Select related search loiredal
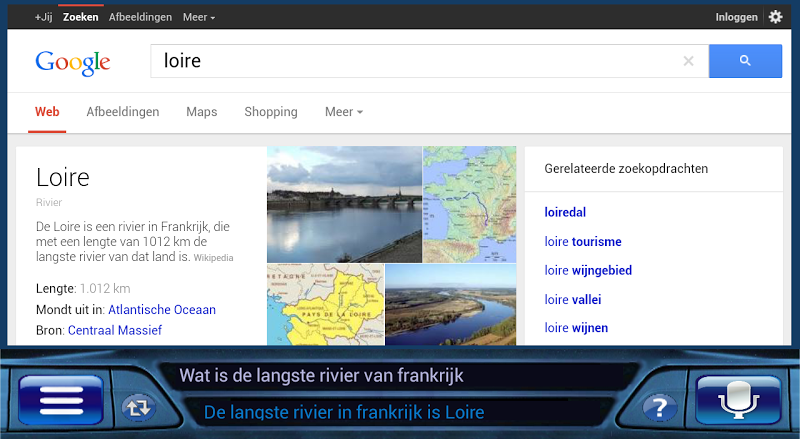 pos(565,212)
